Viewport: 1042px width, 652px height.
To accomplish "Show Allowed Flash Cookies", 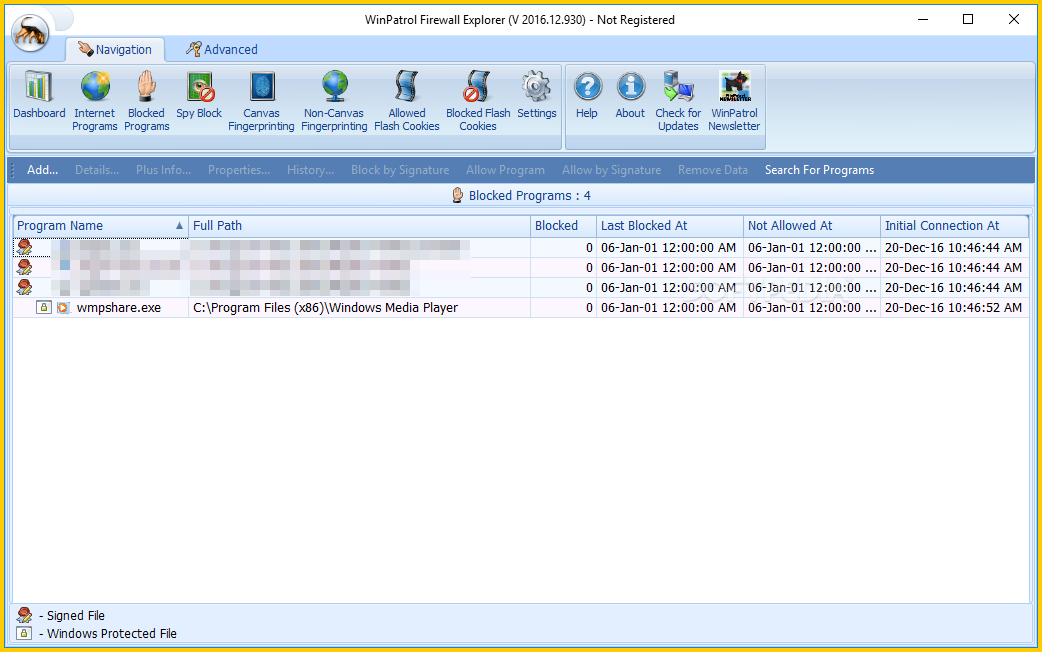I will click(407, 101).
